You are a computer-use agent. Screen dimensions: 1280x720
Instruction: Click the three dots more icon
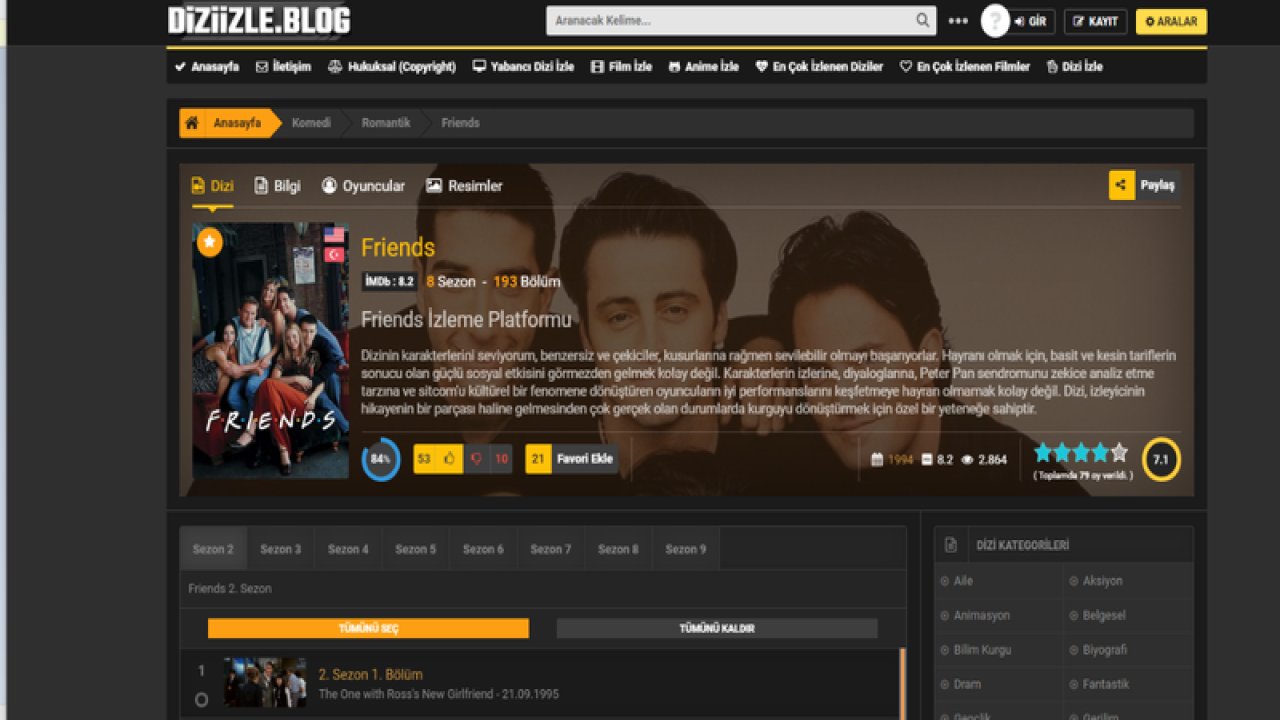(958, 21)
